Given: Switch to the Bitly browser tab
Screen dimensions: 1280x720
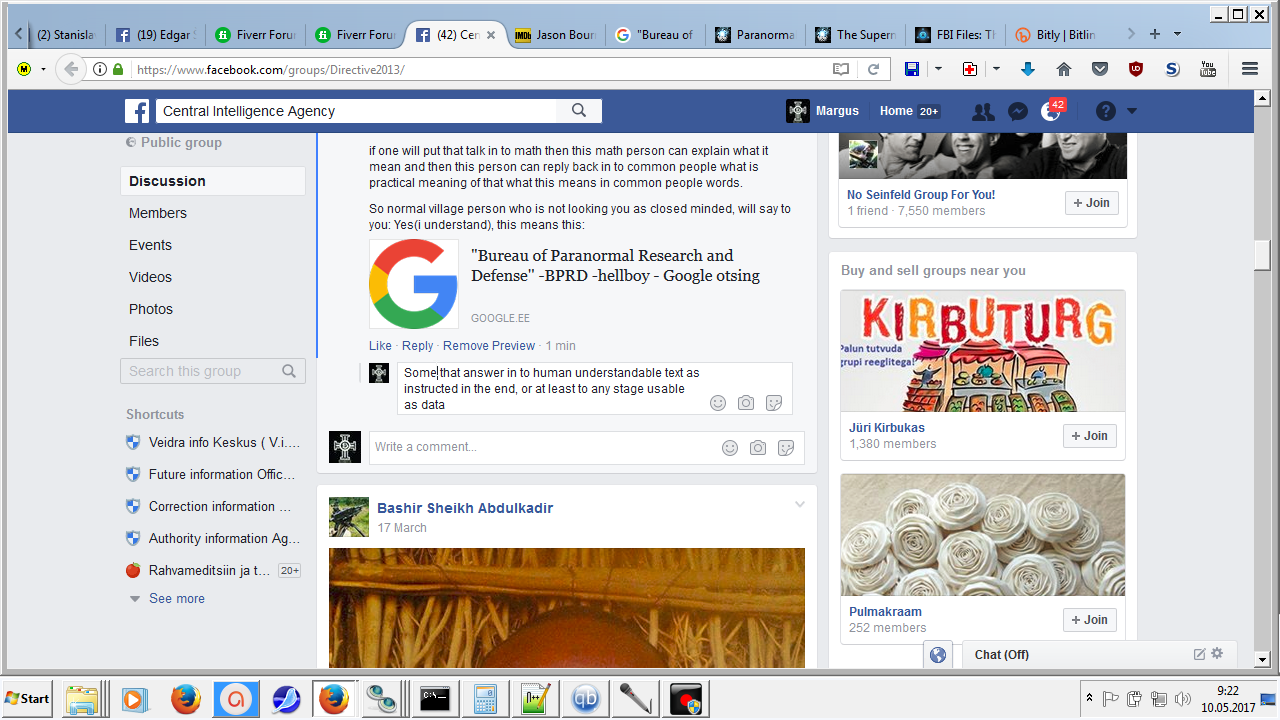Looking at the screenshot, I should coord(1055,35).
